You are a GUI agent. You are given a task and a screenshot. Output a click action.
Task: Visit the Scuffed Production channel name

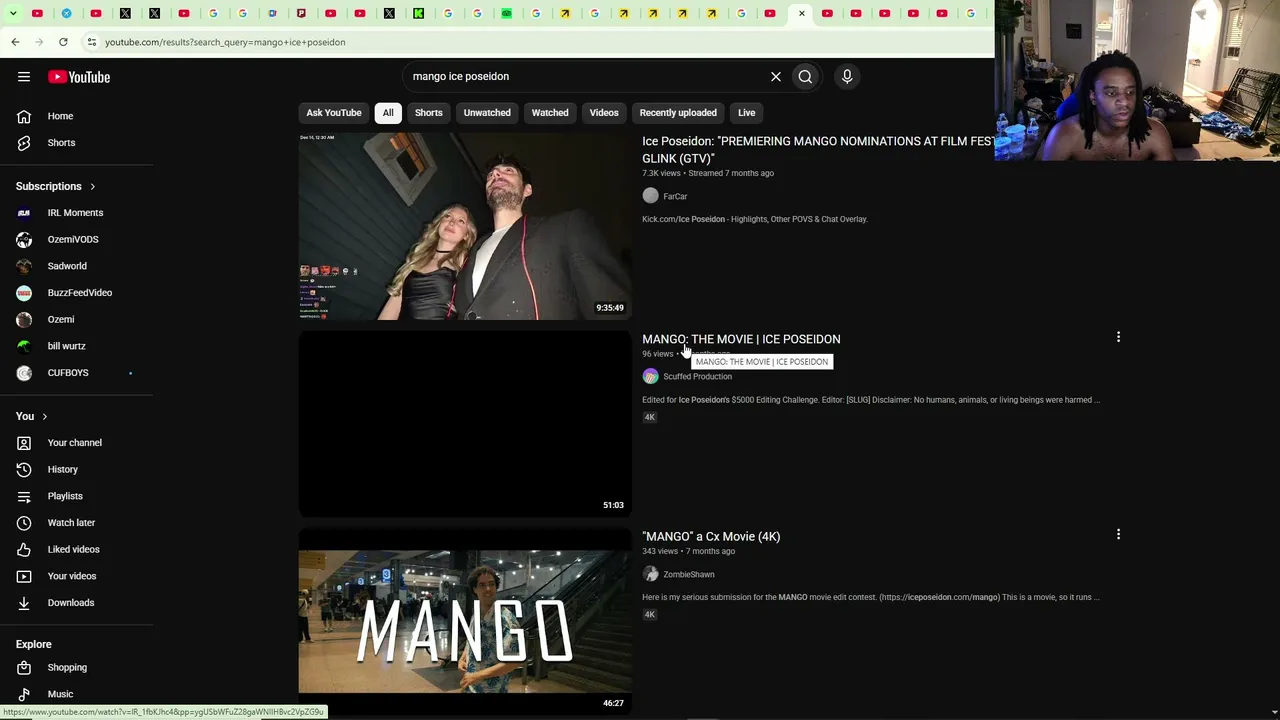(697, 377)
